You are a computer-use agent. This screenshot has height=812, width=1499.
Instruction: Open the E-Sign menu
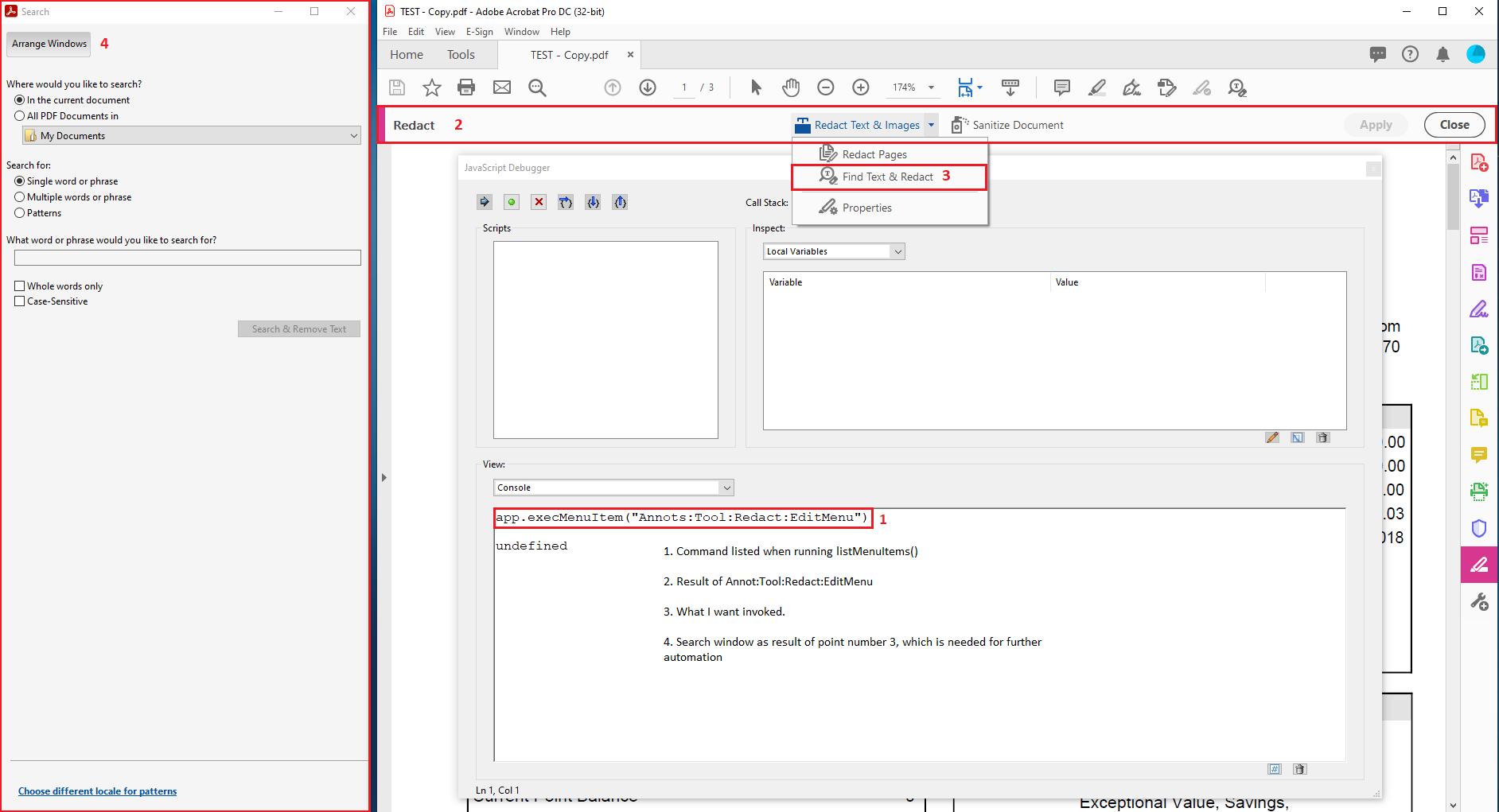click(x=480, y=32)
